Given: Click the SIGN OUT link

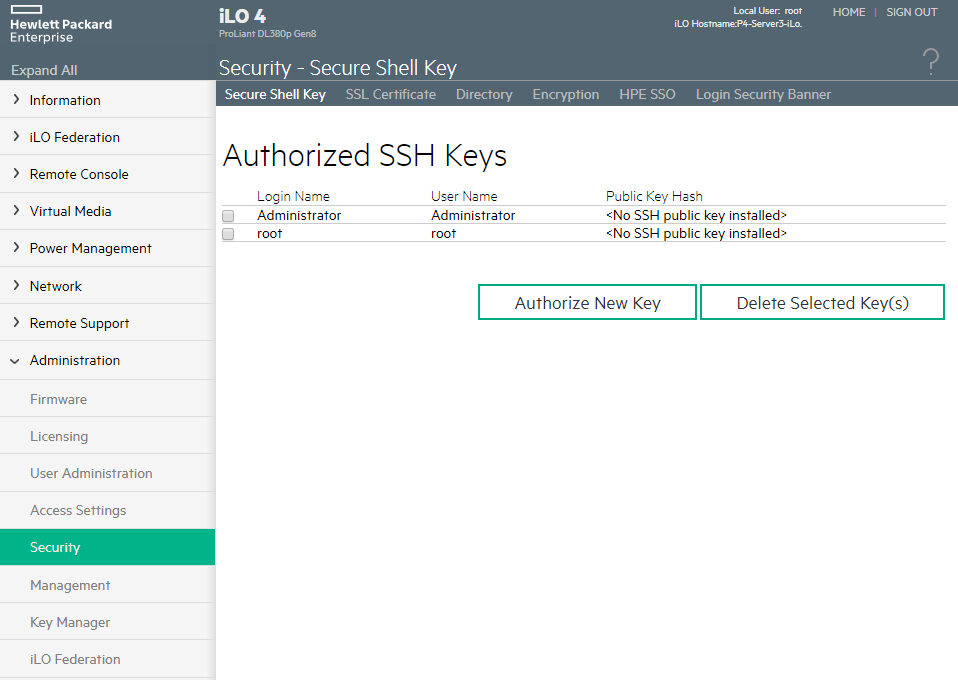Looking at the screenshot, I should tap(912, 12).
